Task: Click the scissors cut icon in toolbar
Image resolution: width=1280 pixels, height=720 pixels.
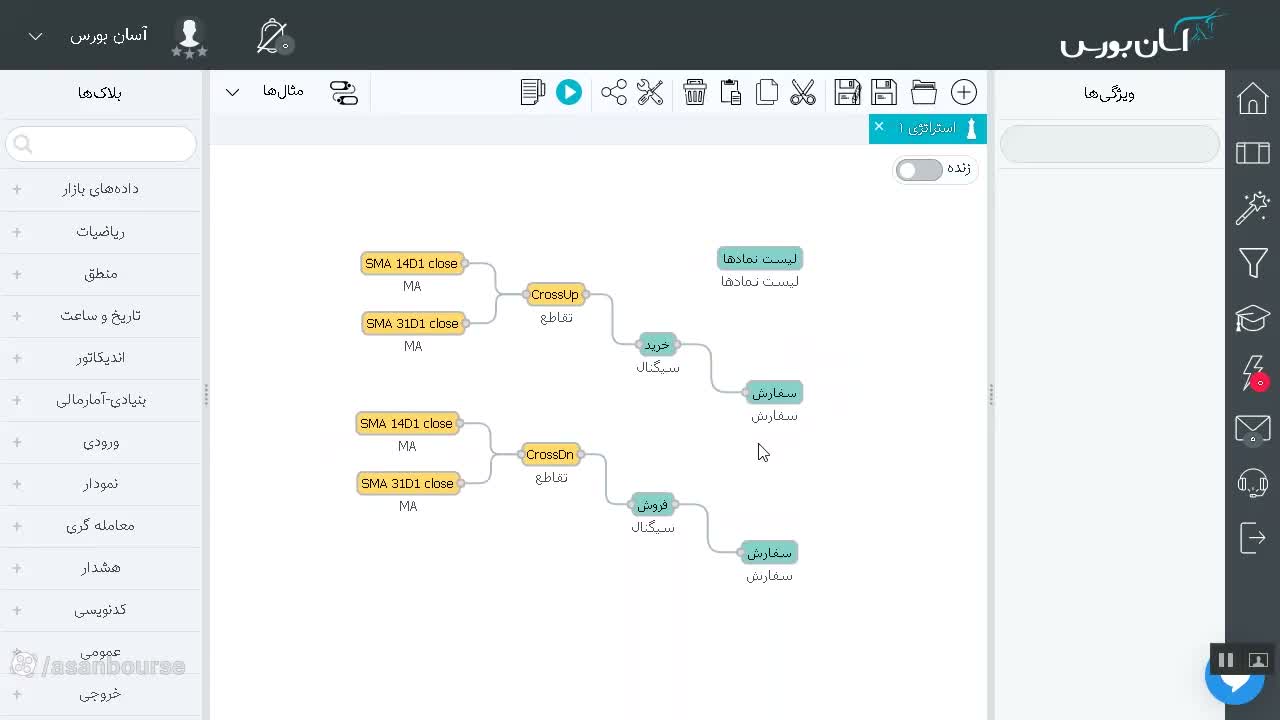Action: tap(803, 92)
